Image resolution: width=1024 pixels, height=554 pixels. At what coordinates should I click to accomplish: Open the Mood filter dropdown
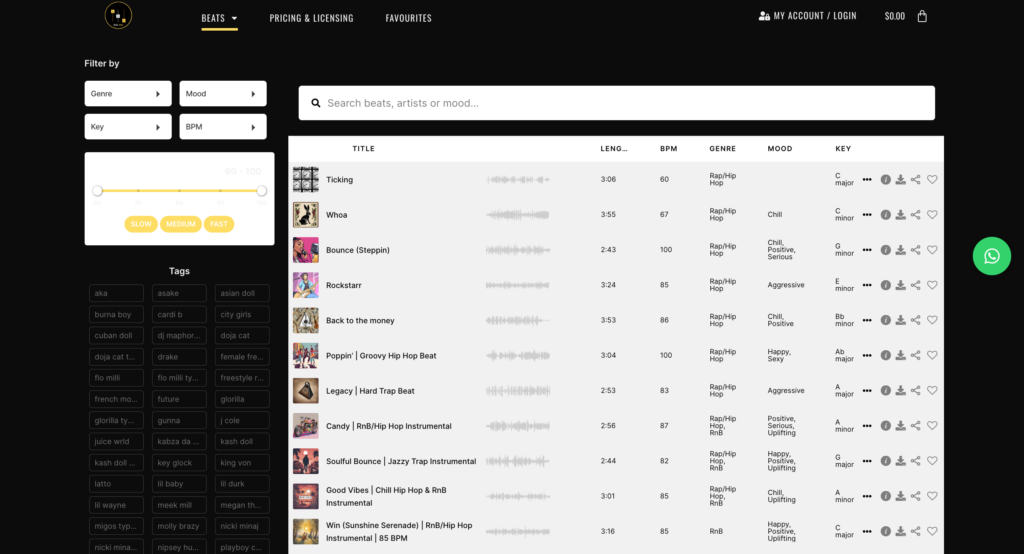[x=223, y=94]
